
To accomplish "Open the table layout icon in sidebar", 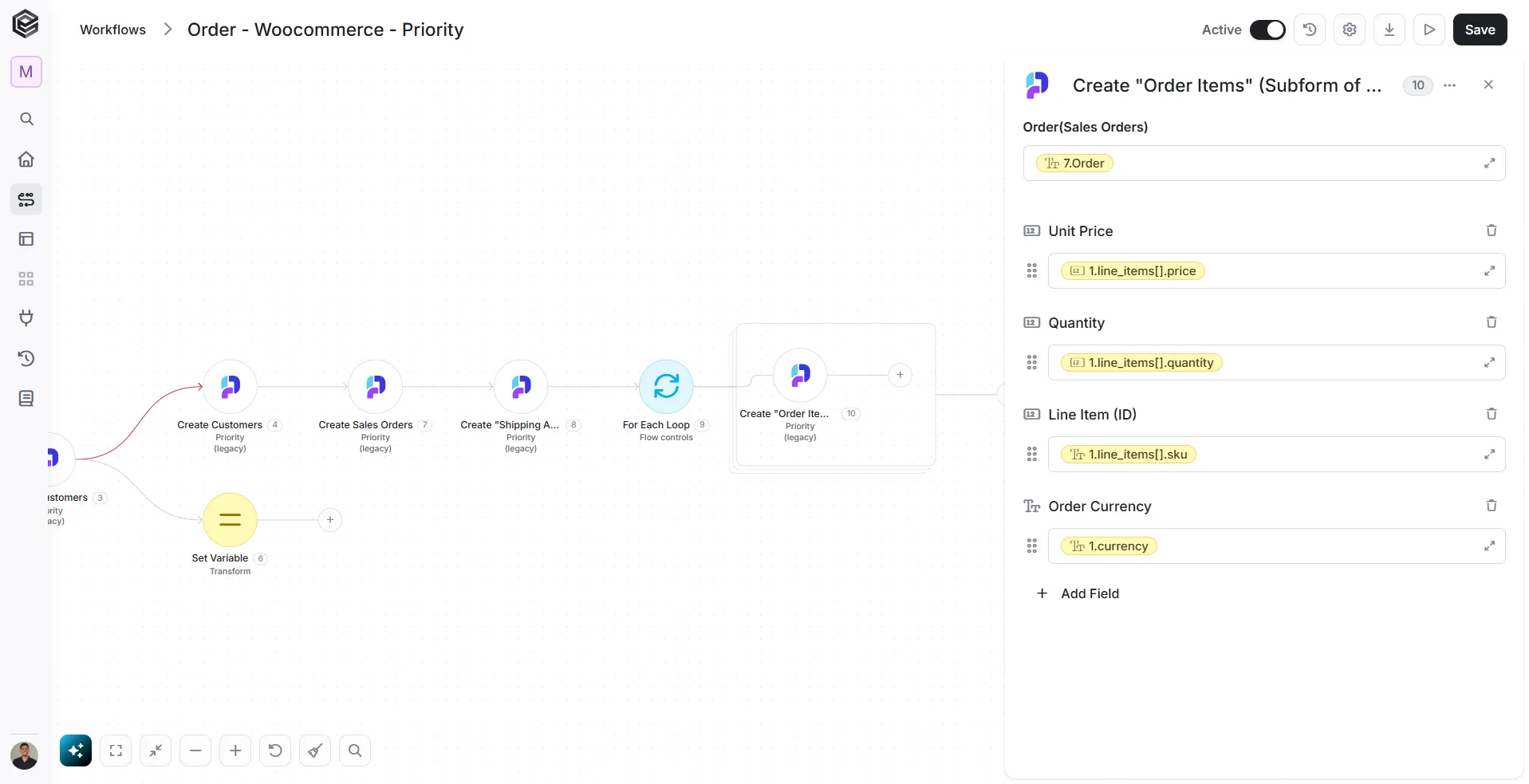I will (26, 238).
